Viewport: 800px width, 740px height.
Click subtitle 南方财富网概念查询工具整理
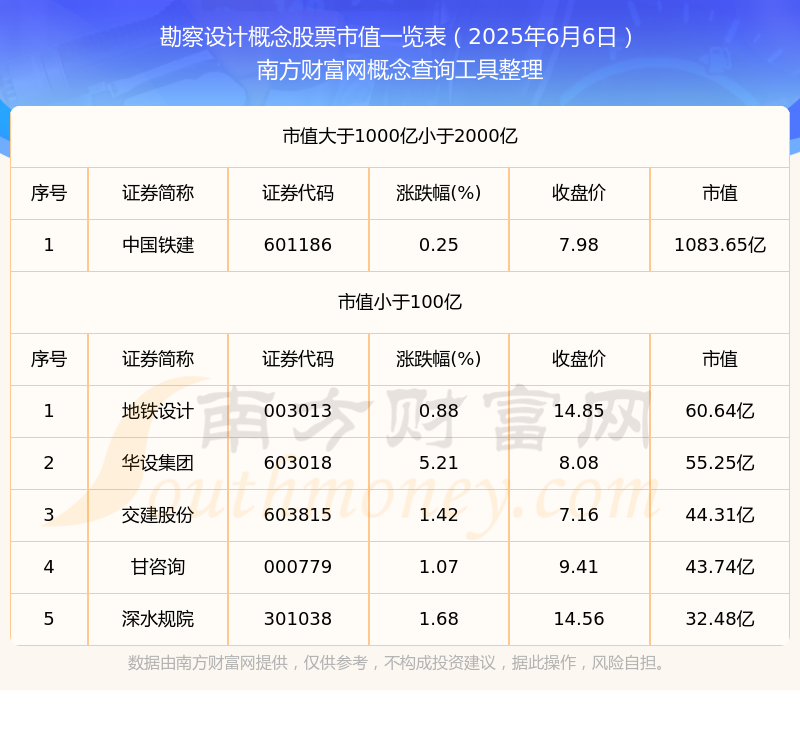tap(400, 70)
